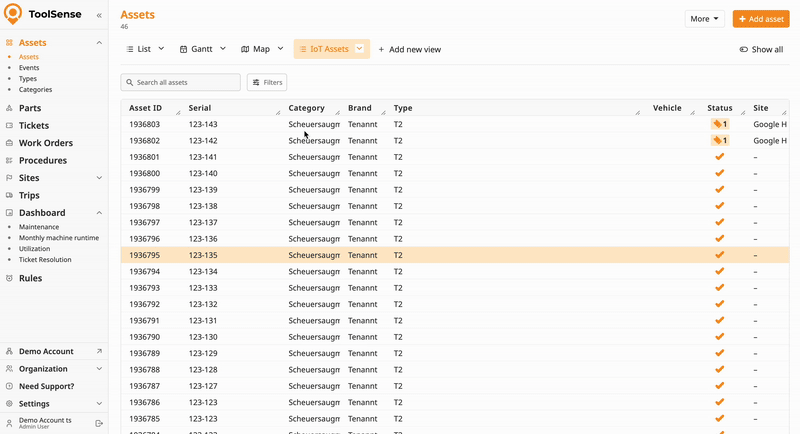Image resolution: width=800 pixels, height=434 pixels.
Task: Click the Need Support? icon
Action: [x=9, y=386]
